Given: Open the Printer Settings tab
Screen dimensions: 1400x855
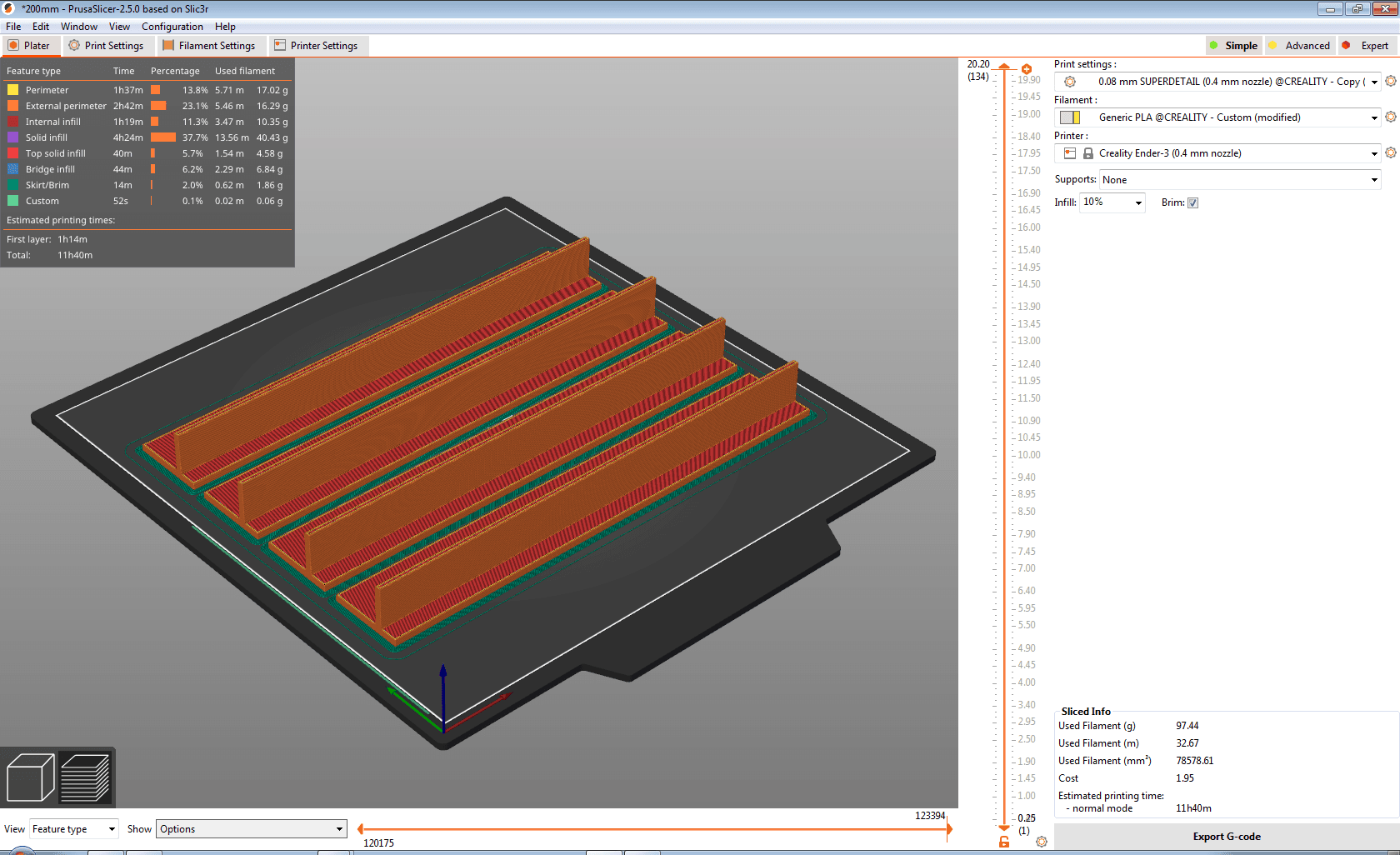Looking at the screenshot, I should 317,46.
